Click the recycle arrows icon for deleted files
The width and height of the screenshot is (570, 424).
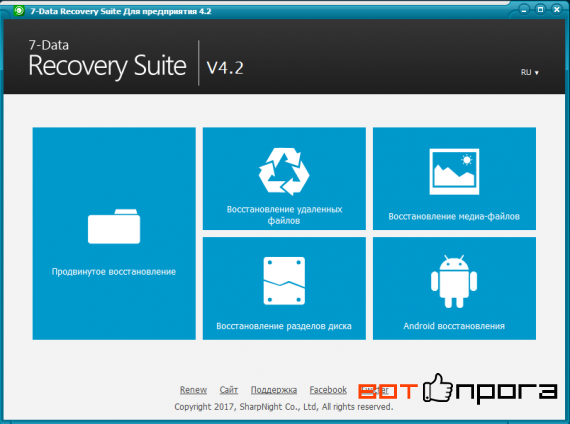point(284,171)
